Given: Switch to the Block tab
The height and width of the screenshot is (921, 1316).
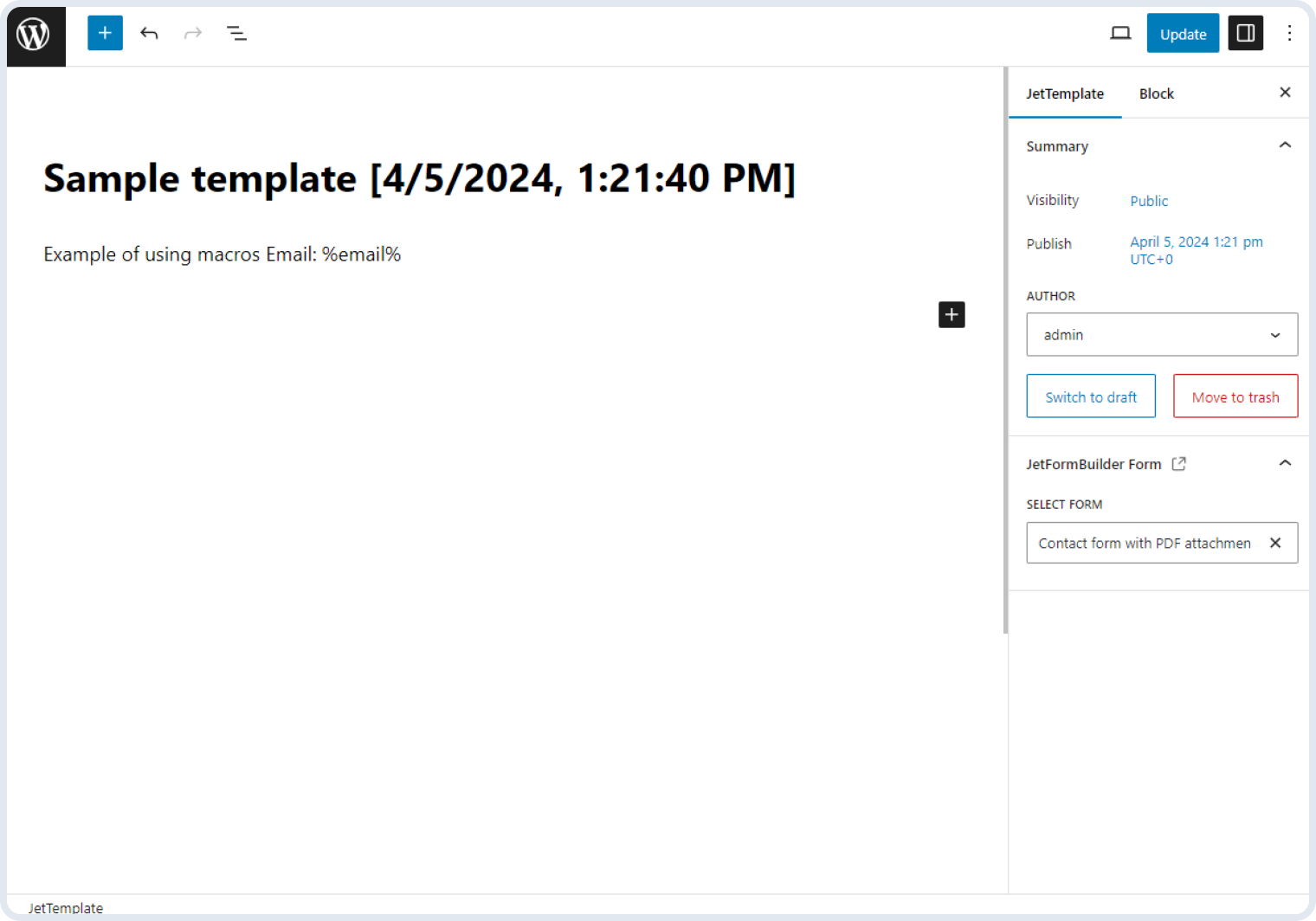Looking at the screenshot, I should click(x=1157, y=93).
